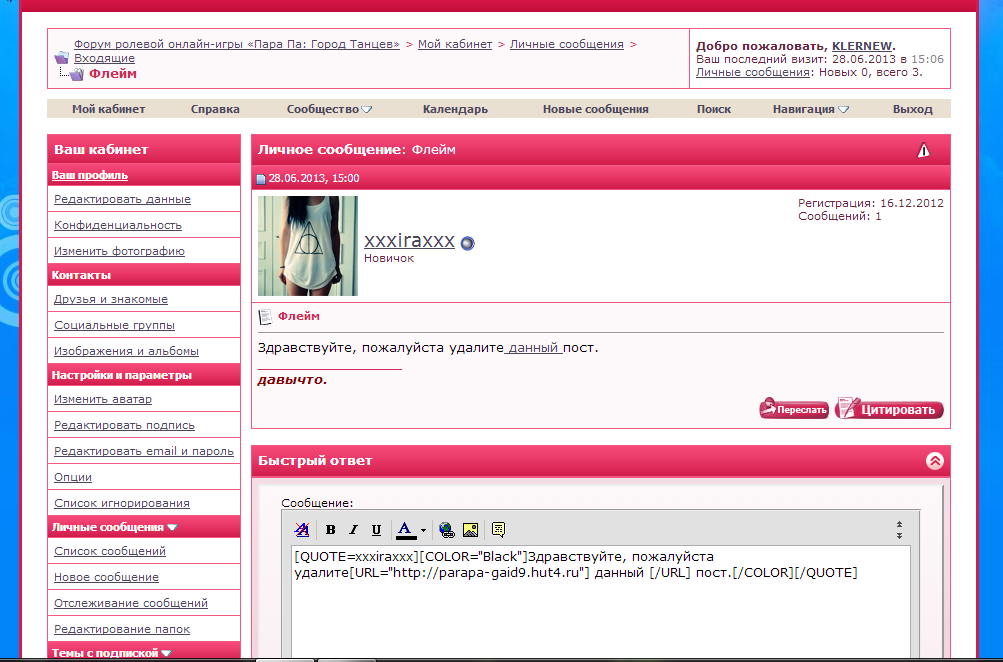Increase editor size with the down arrows

coord(899,535)
